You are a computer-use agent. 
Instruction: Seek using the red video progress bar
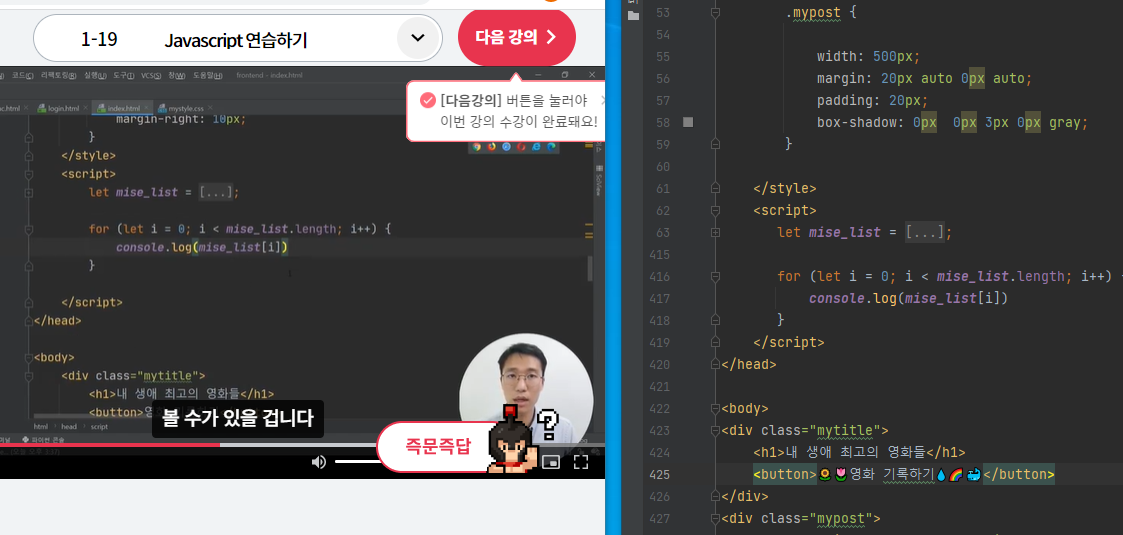pyautogui.click(x=110, y=445)
